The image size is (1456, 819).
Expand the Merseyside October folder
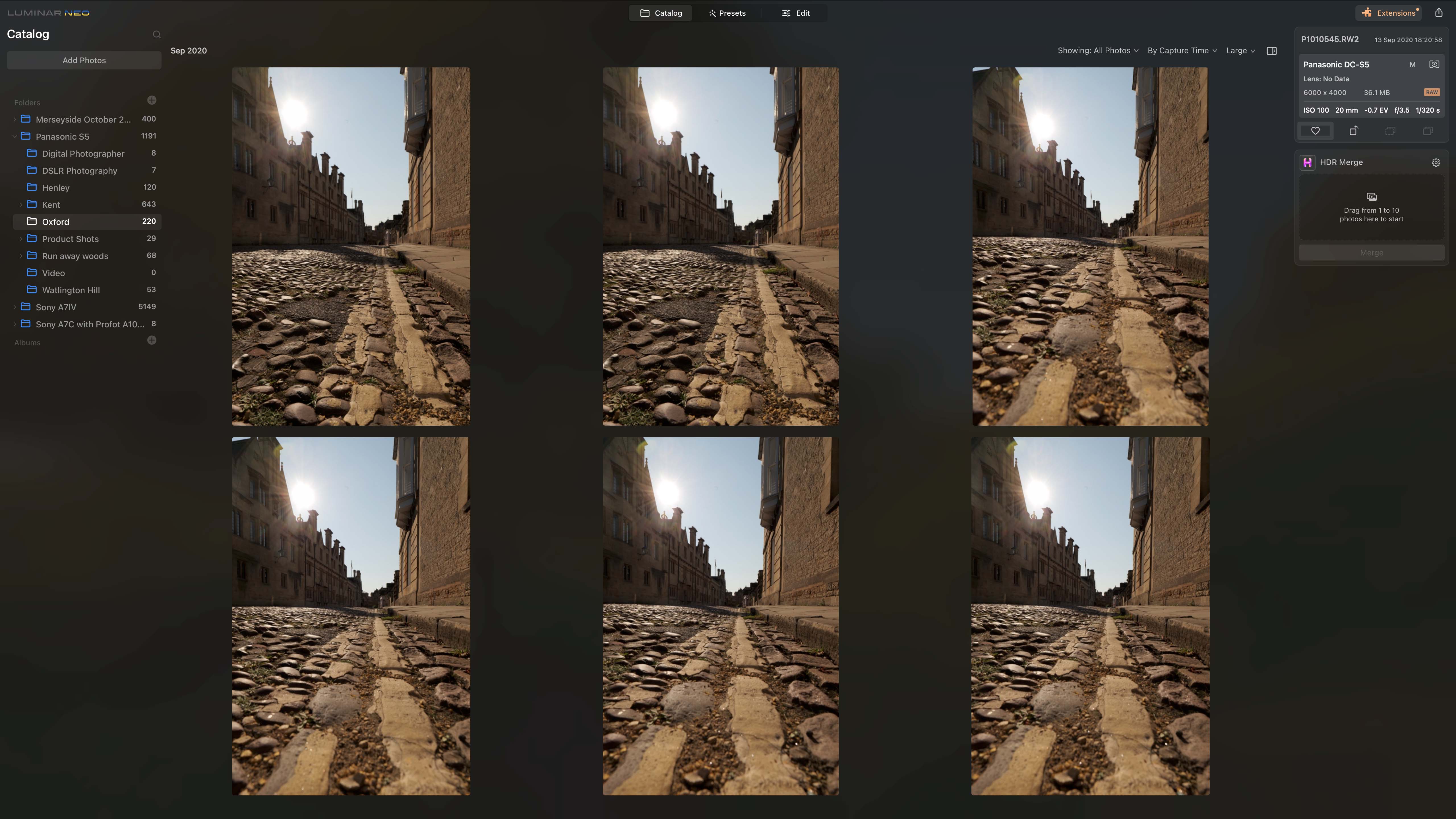click(15, 119)
